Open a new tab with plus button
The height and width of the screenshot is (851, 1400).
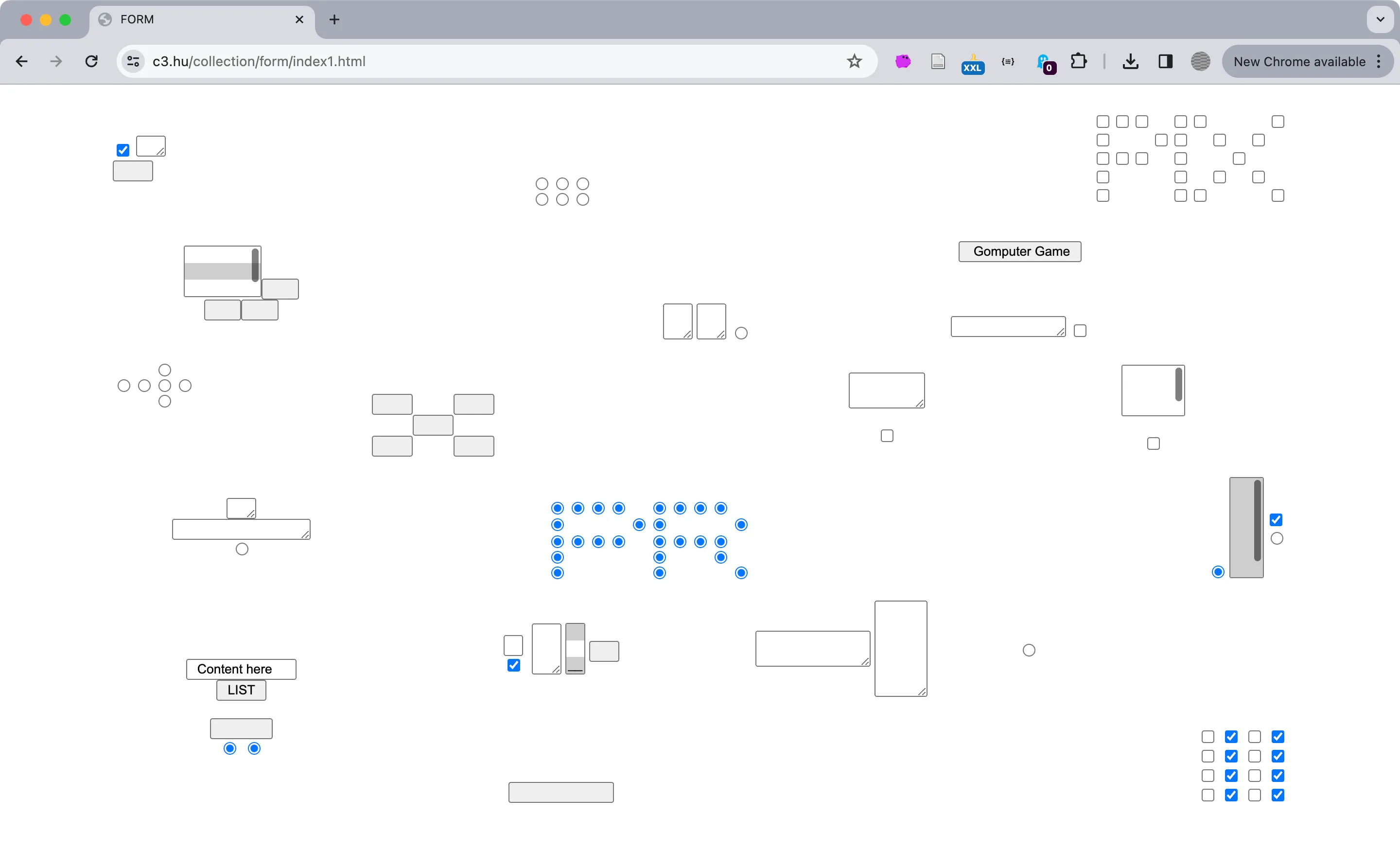click(334, 19)
